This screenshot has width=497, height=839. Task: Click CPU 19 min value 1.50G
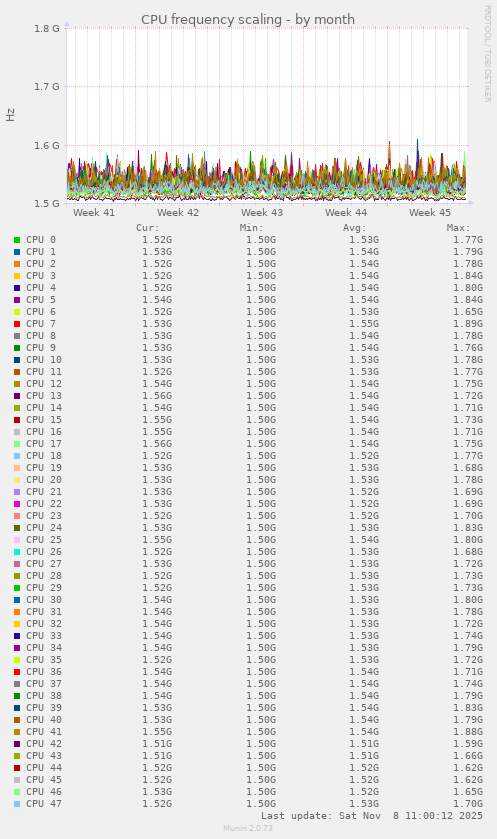[261, 468]
